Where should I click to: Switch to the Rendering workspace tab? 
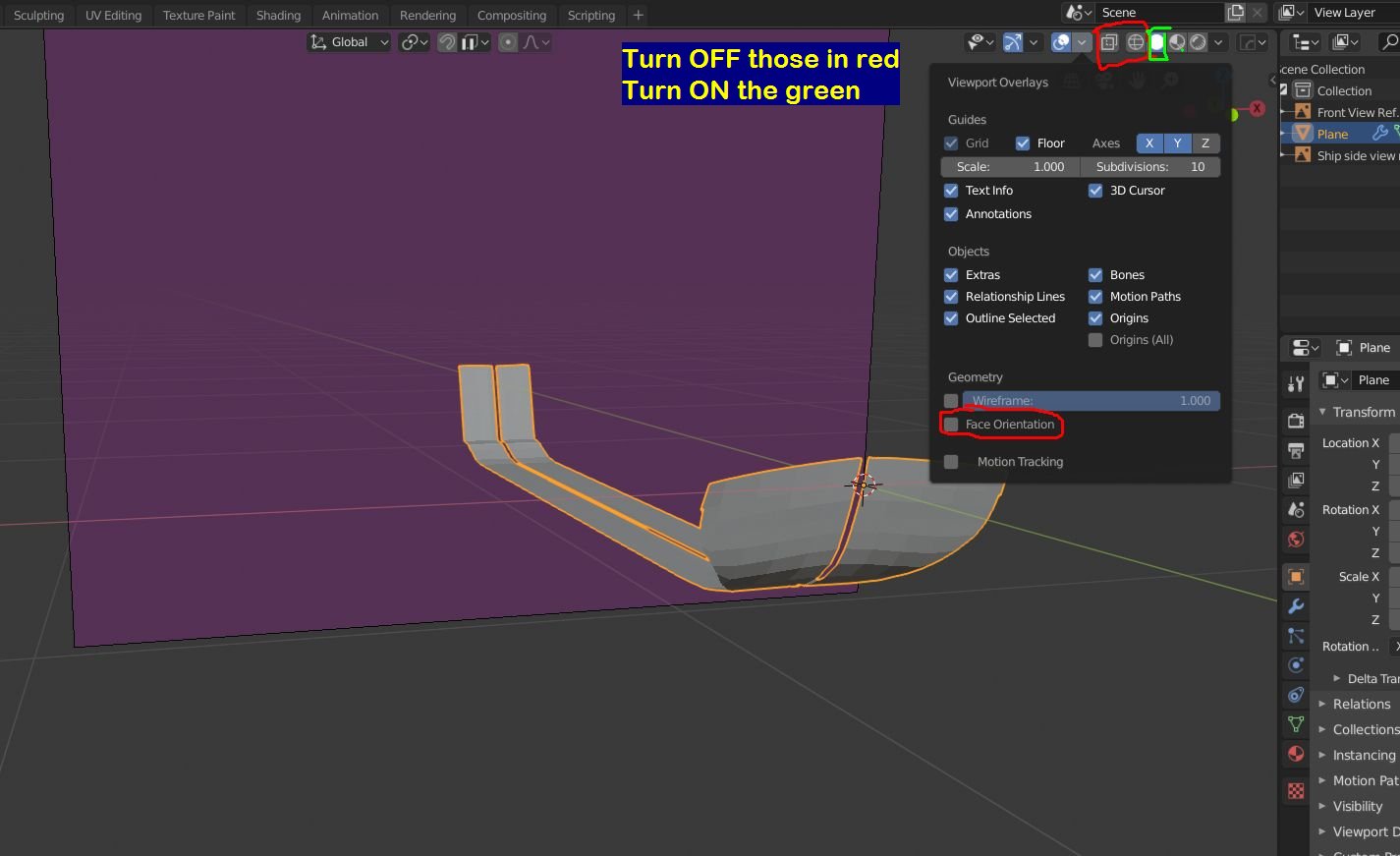(x=427, y=15)
